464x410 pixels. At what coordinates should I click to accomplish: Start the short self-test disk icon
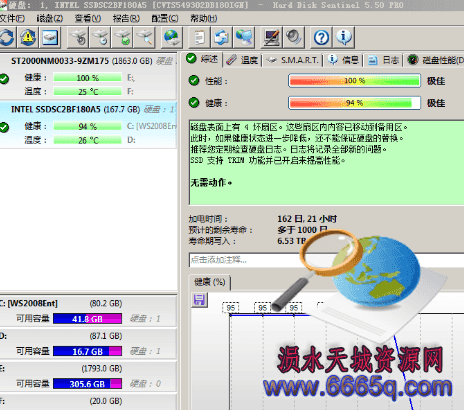(78, 37)
